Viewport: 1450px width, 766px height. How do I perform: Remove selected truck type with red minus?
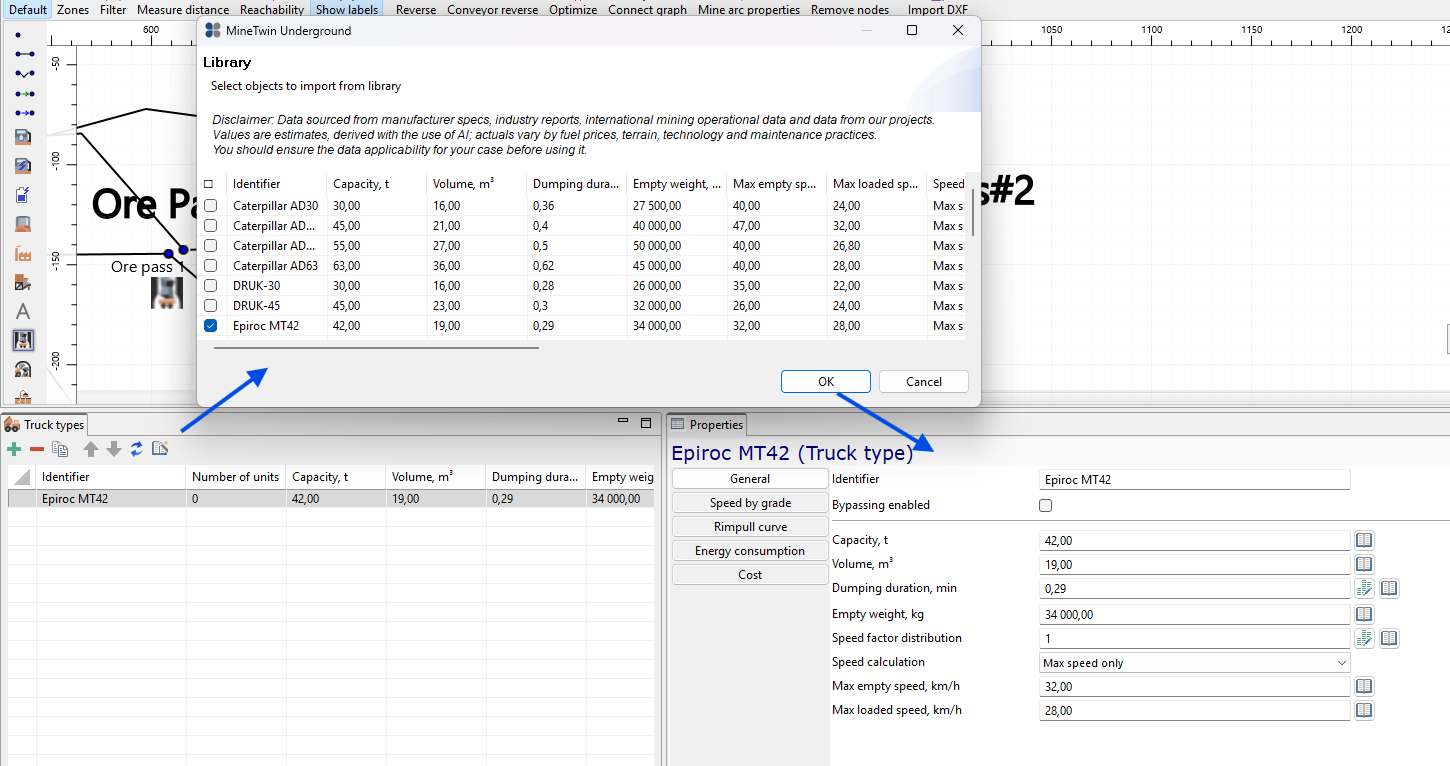[x=37, y=449]
